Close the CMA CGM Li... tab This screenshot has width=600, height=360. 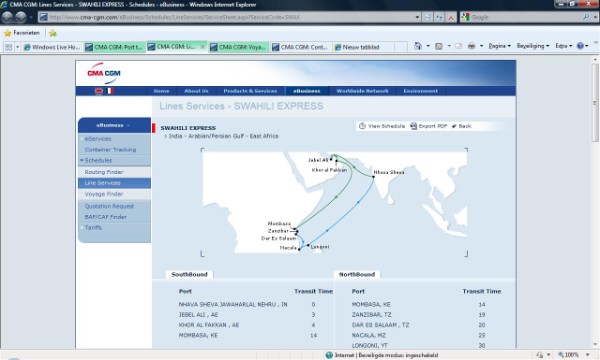pyautogui.click(x=203, y=47)
